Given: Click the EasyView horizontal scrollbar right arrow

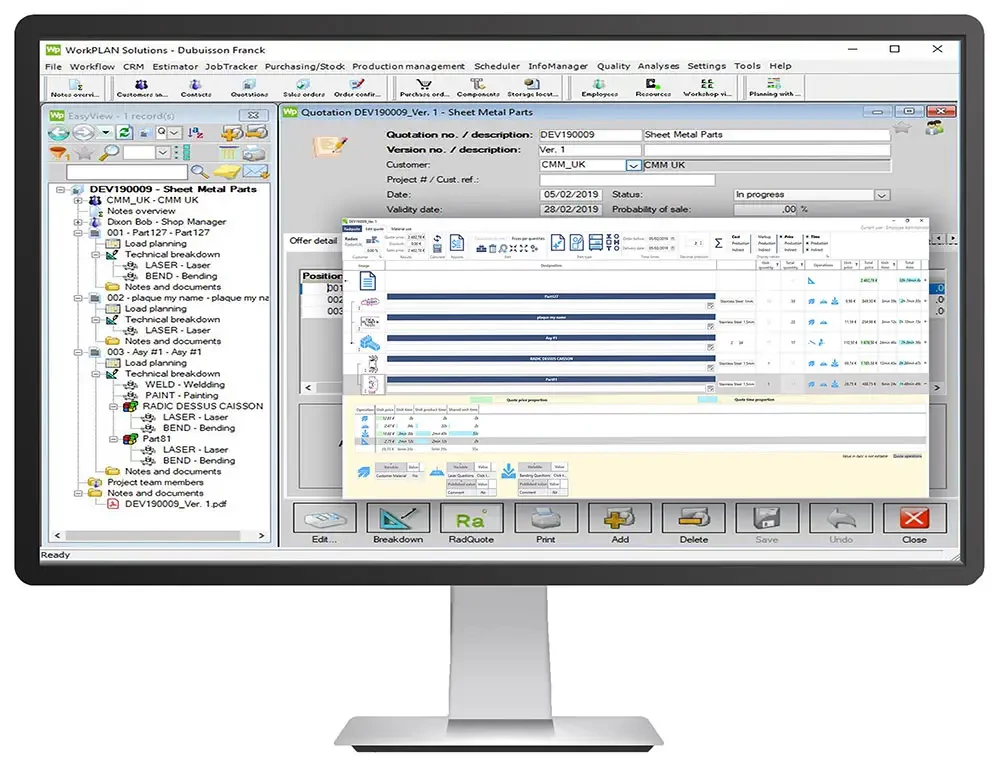Looking at the screenshot, I should click(261, 536).
